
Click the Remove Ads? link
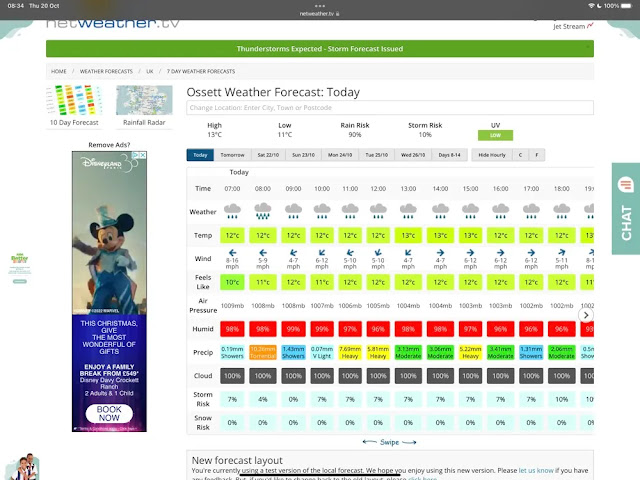(x=109, y=145)
